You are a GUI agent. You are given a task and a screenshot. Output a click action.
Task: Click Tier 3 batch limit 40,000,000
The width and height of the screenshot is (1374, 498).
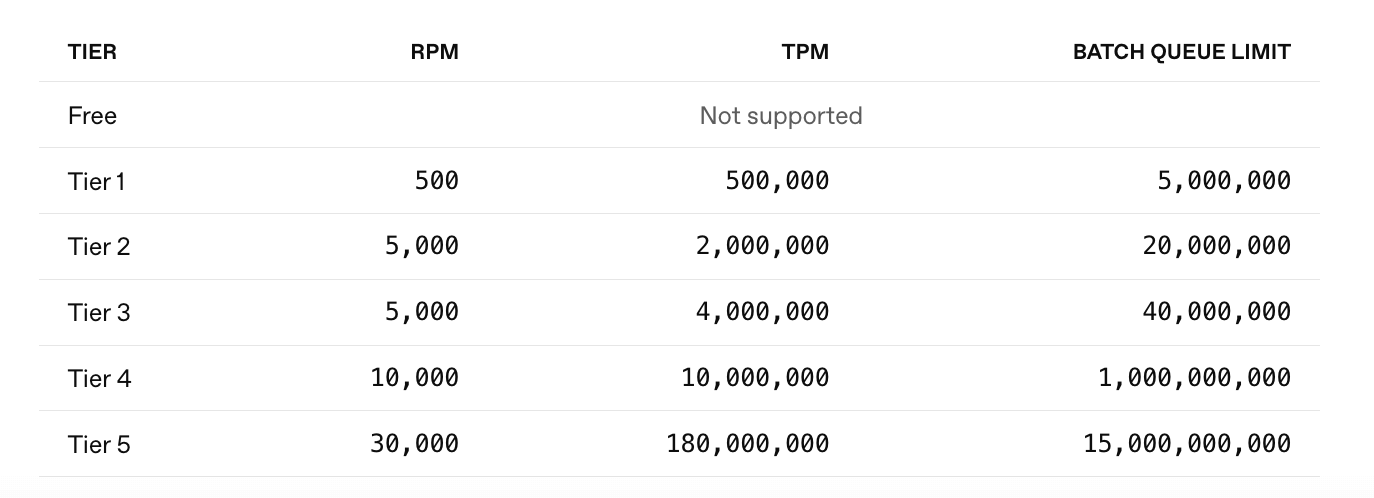point(1216,313)
